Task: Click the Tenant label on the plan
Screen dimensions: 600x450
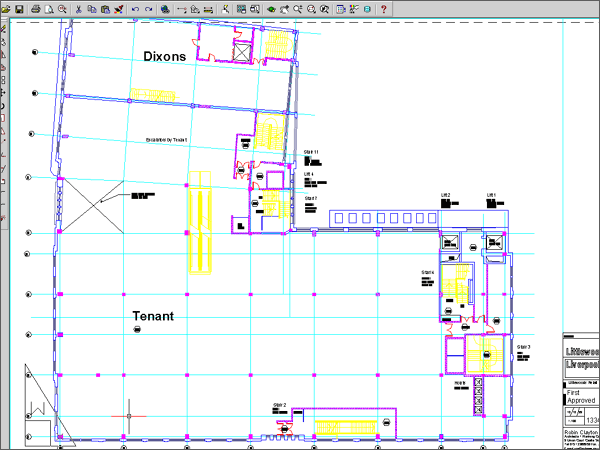Action: pos(153,316)
